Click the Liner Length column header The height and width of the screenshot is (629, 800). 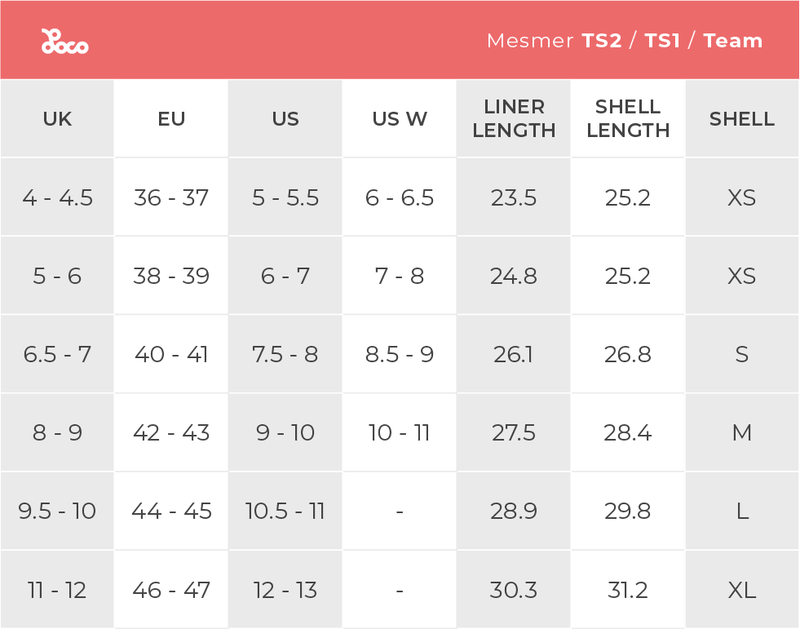[514, 119]
